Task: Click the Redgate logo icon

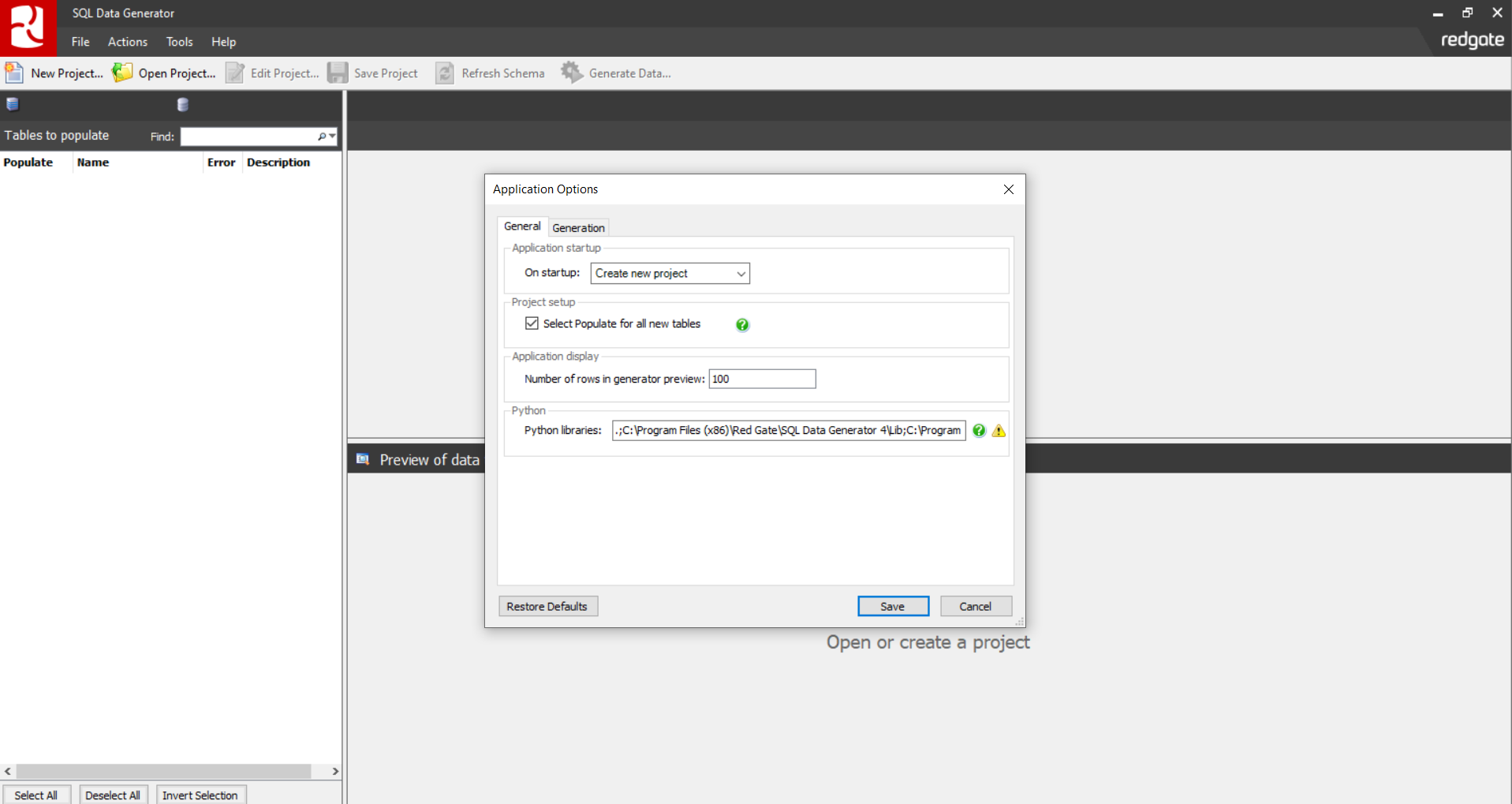Action: tap(28, 27)
